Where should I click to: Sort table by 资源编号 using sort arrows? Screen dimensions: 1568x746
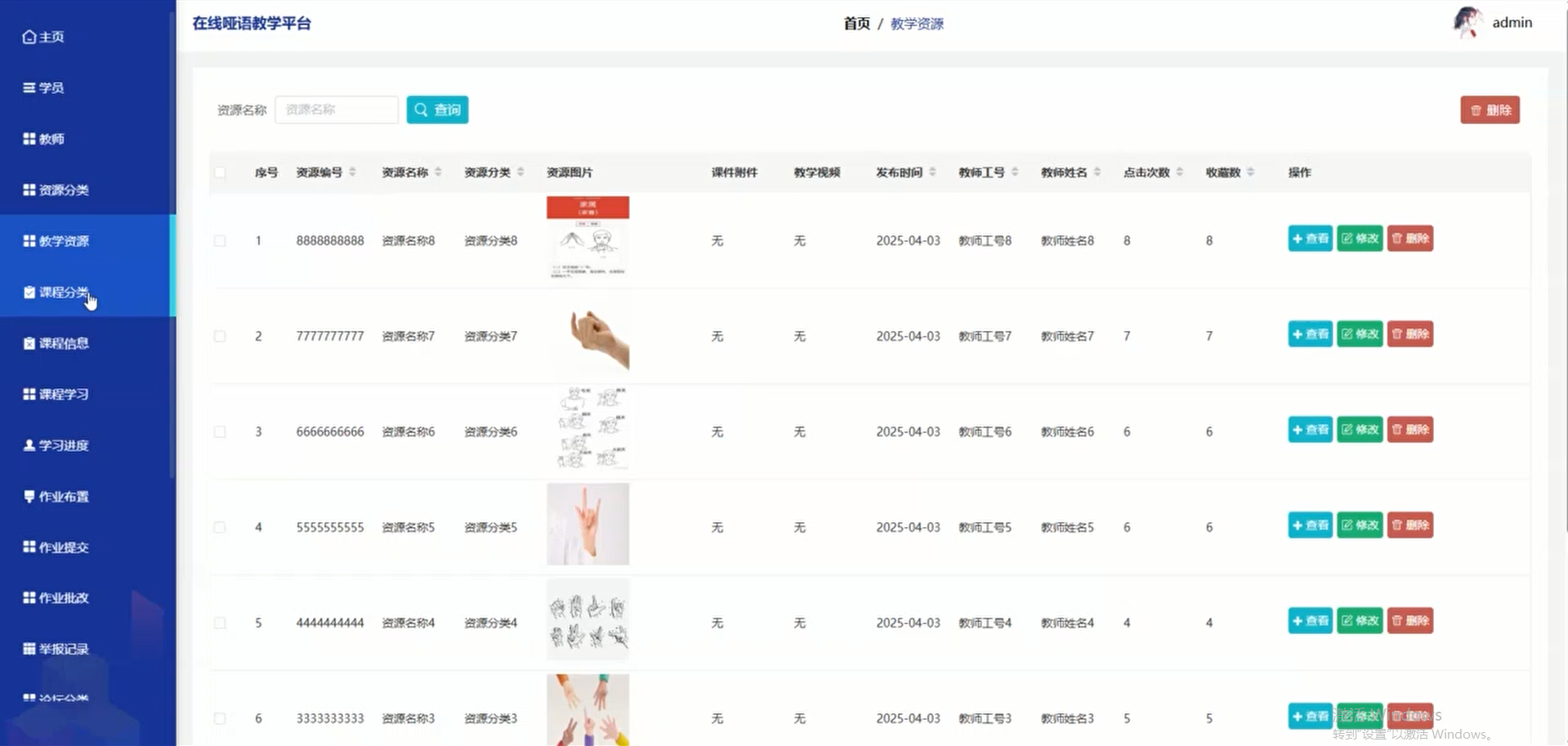(353, 172)
